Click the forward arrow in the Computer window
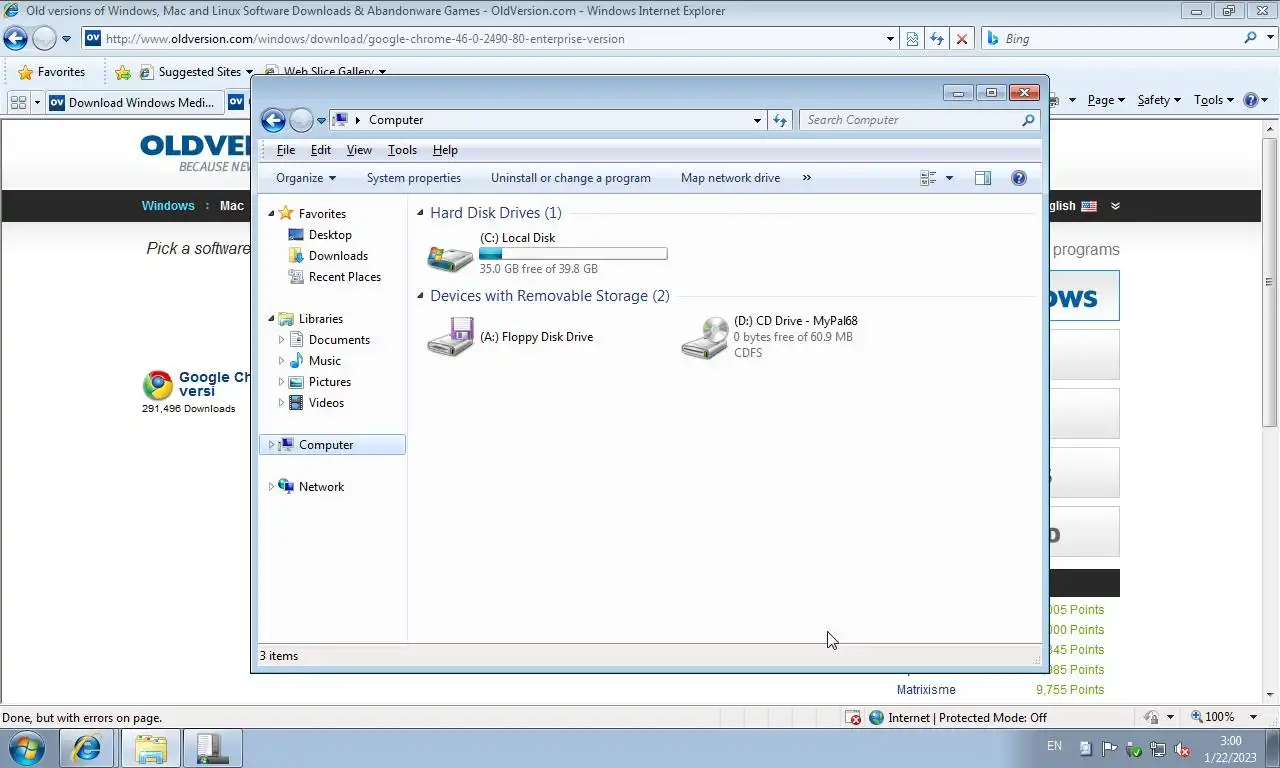The width and height of the screenshot is (1280, 768). click(x=301, y=120)
